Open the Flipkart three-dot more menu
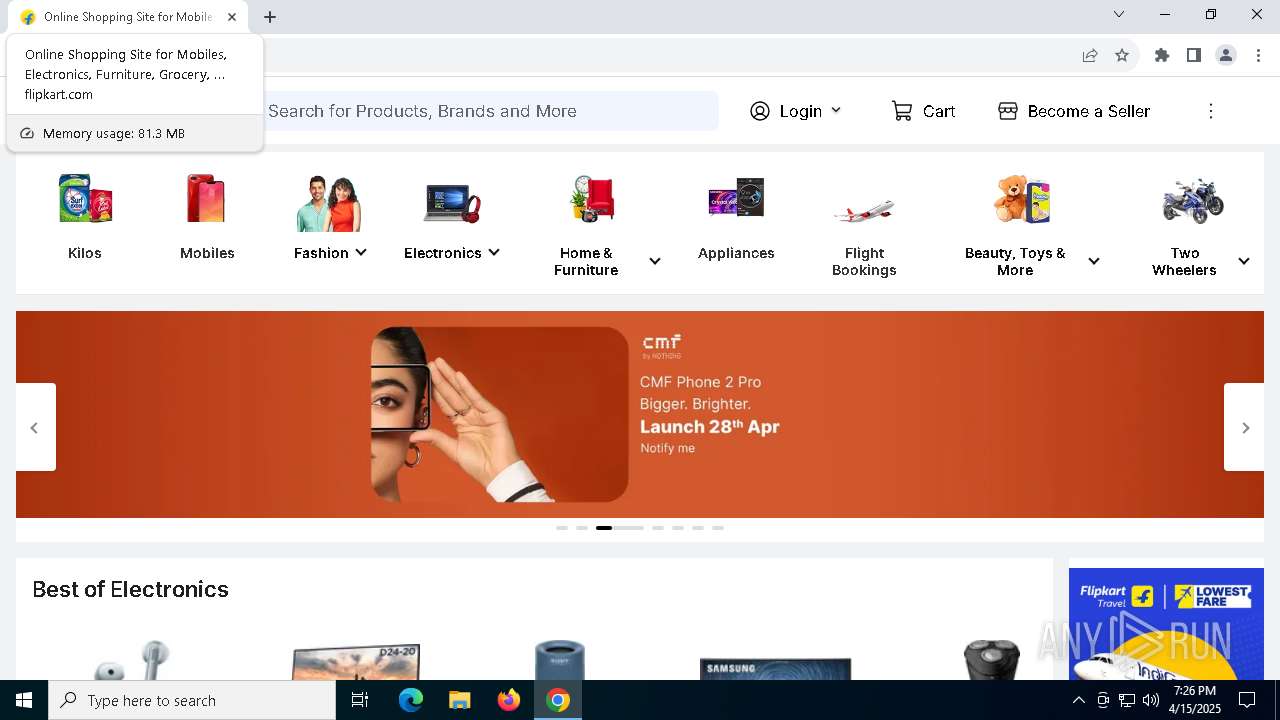 point(1211,111)
